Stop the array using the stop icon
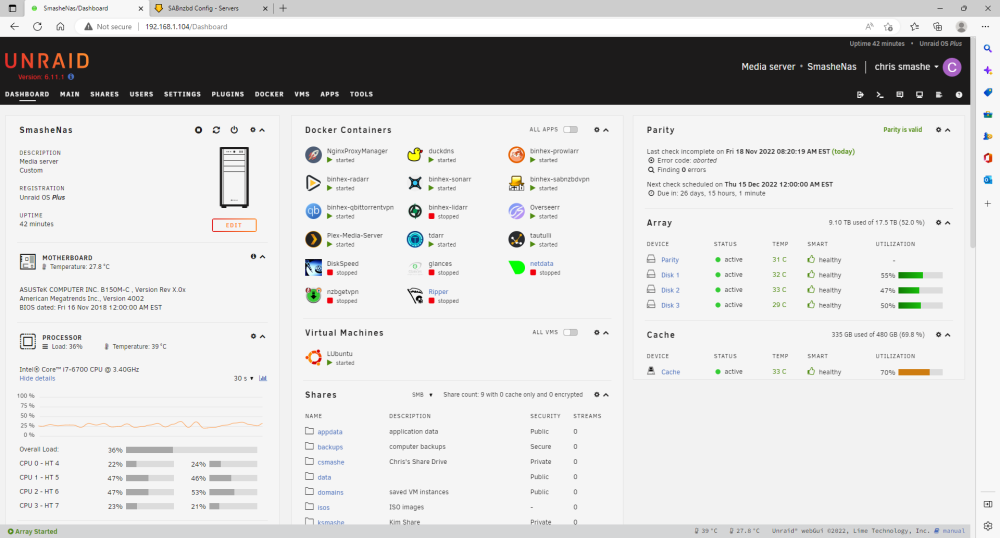Viewport: 1000px width, 538px height. point(198,130)
